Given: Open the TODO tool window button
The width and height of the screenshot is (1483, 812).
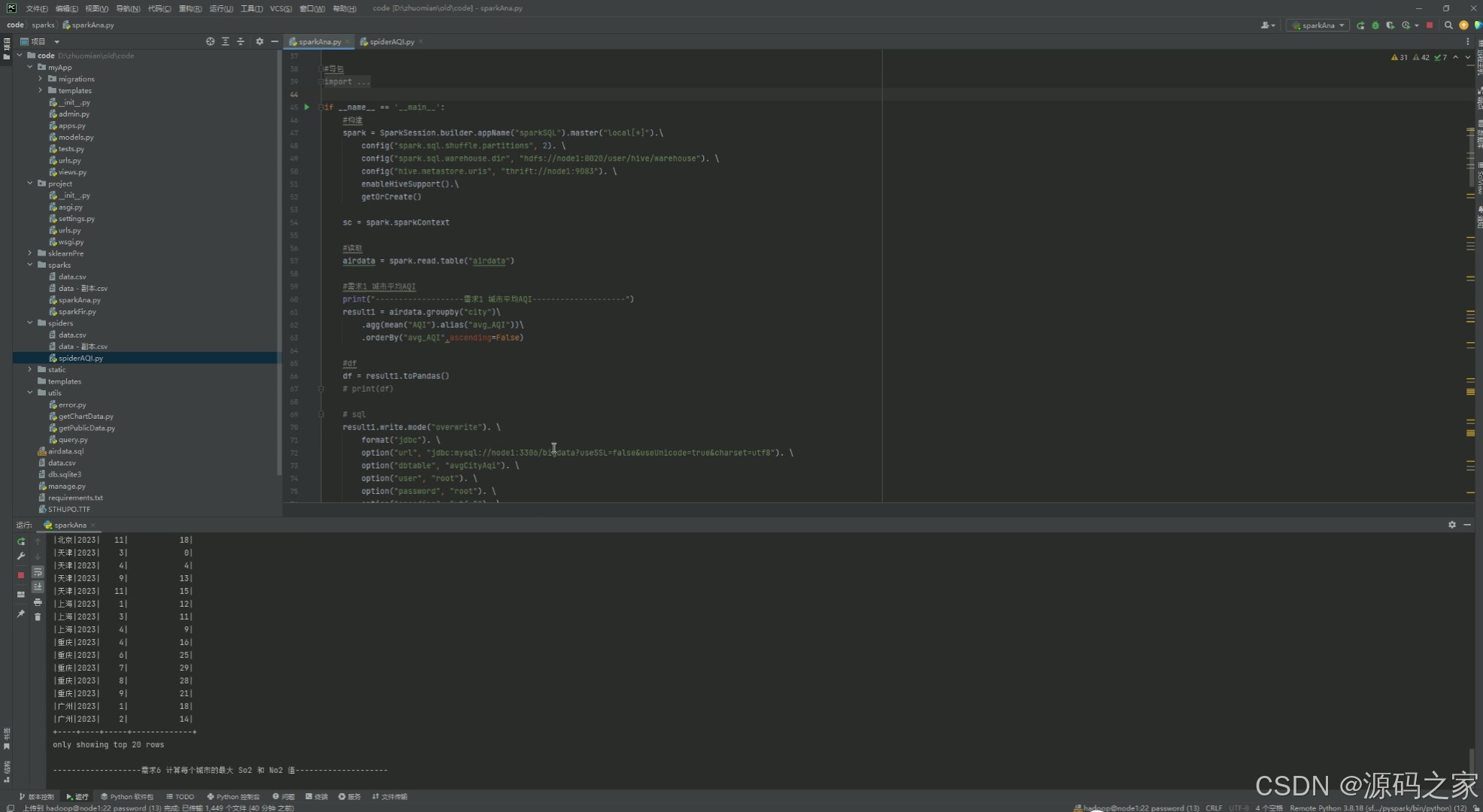Looking at the screenshot, I should (x=180, y=796).
